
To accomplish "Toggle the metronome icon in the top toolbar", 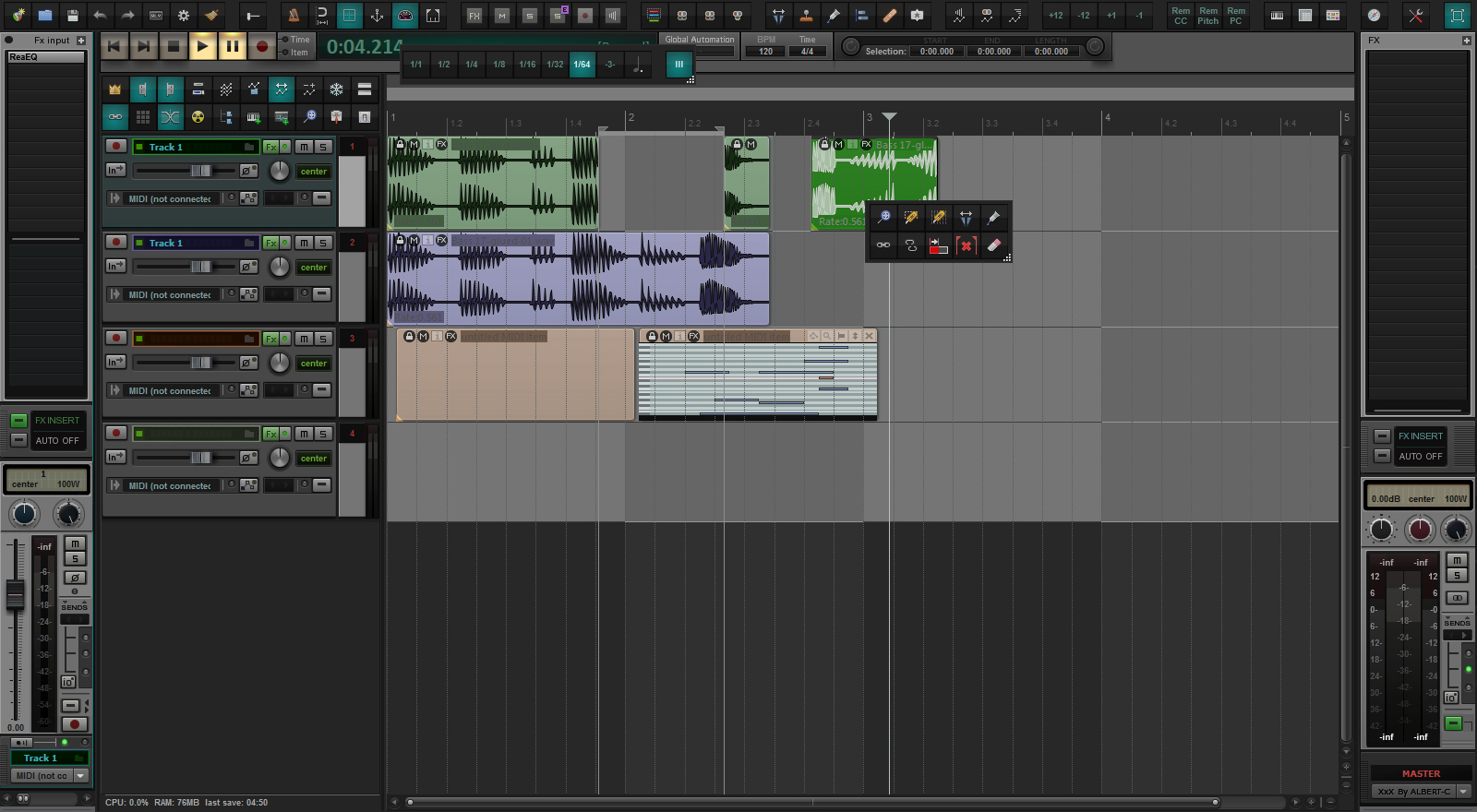I will coord(293,15).
